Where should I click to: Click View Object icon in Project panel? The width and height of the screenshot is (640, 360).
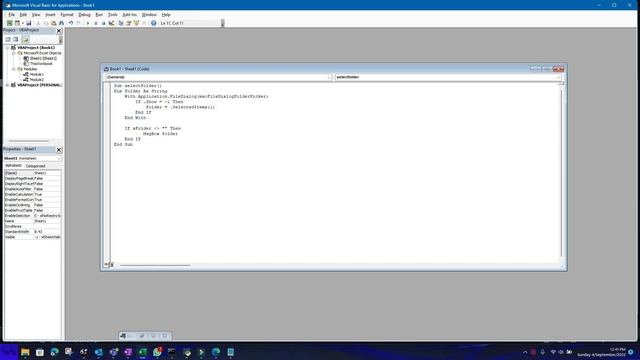coord(16,39)
